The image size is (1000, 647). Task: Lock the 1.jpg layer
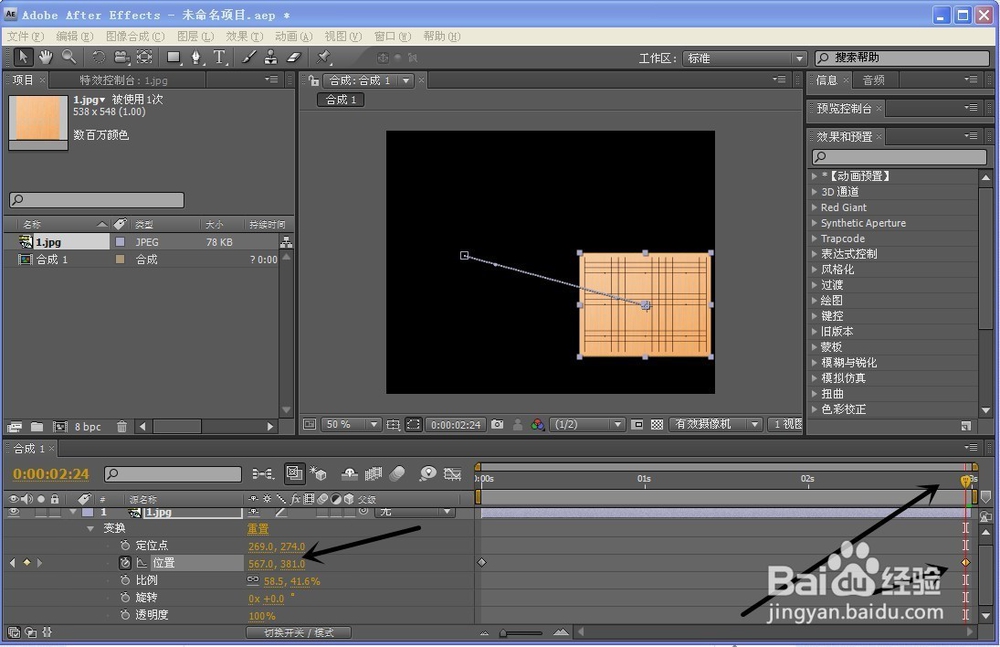point(54,512)
